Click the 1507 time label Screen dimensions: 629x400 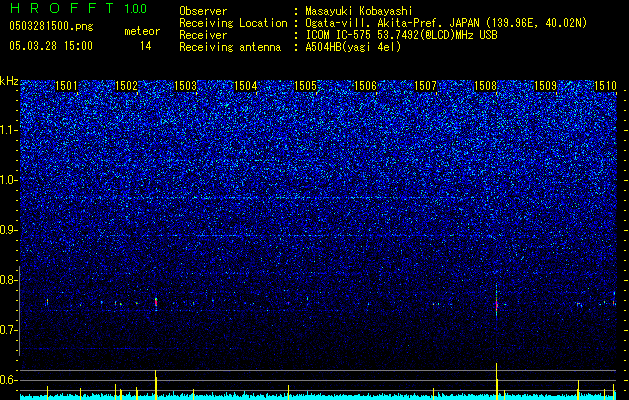pos(425,86)
